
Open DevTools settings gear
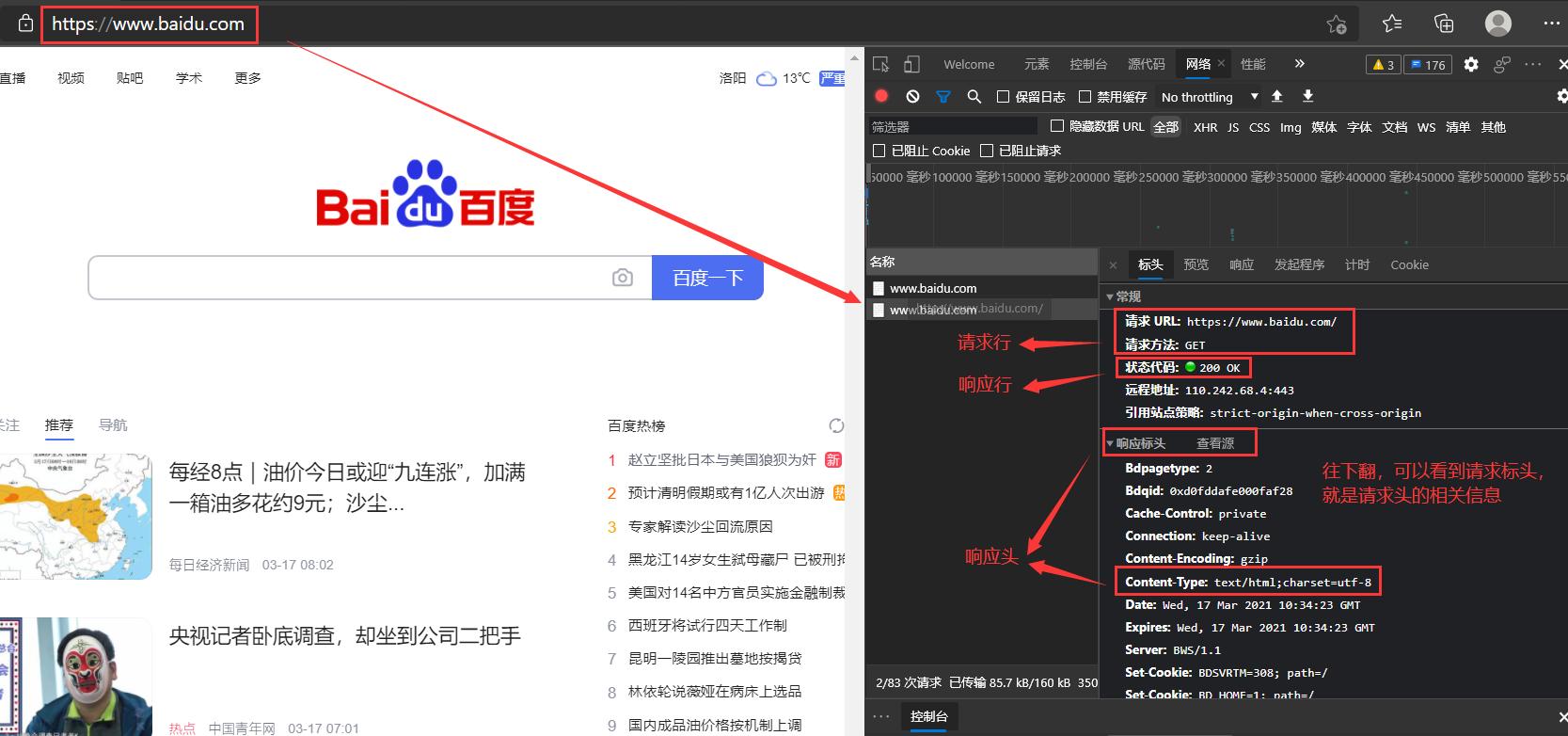[x=1471, y=64]
